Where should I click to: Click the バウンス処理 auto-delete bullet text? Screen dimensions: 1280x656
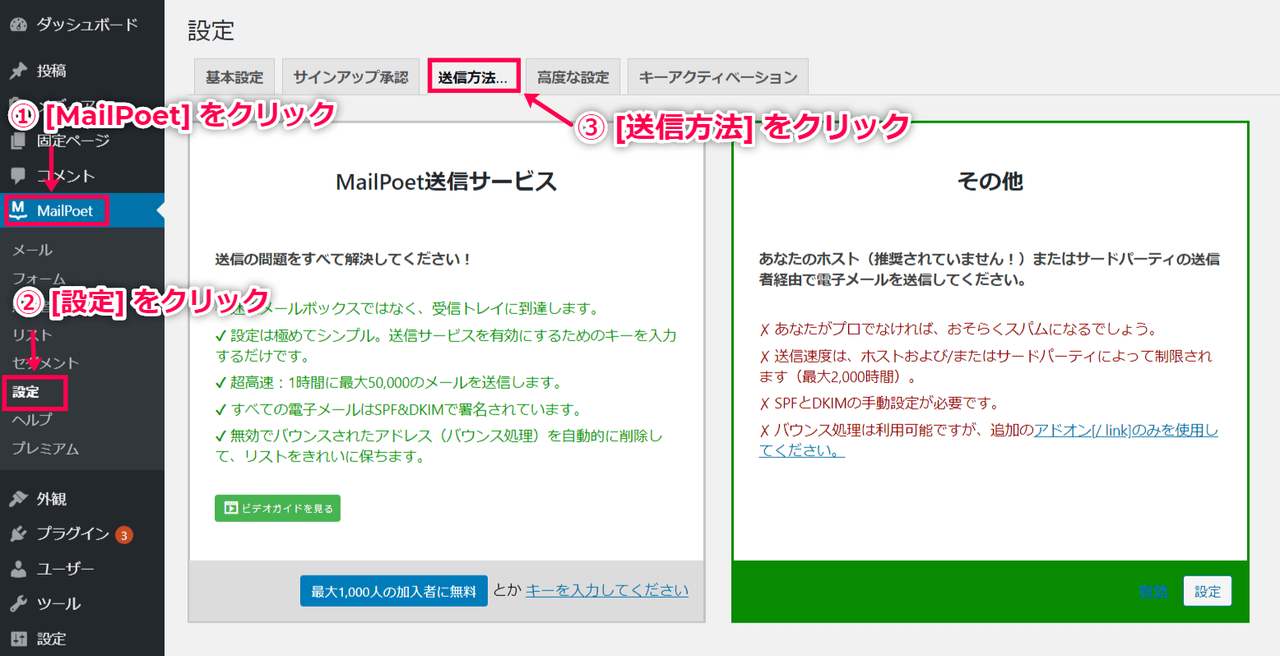click(x=440, y=446)
